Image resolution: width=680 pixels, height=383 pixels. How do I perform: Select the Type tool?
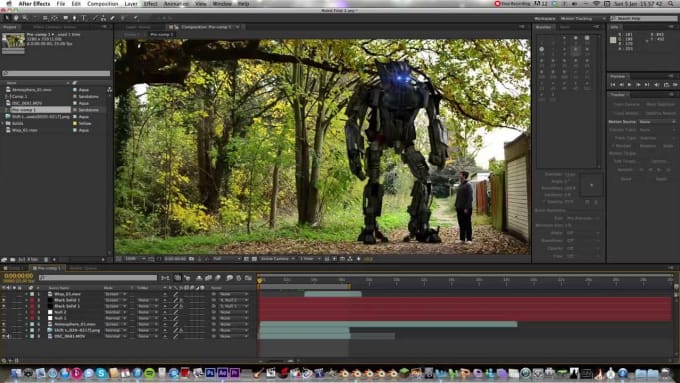(x=84, y=18)
